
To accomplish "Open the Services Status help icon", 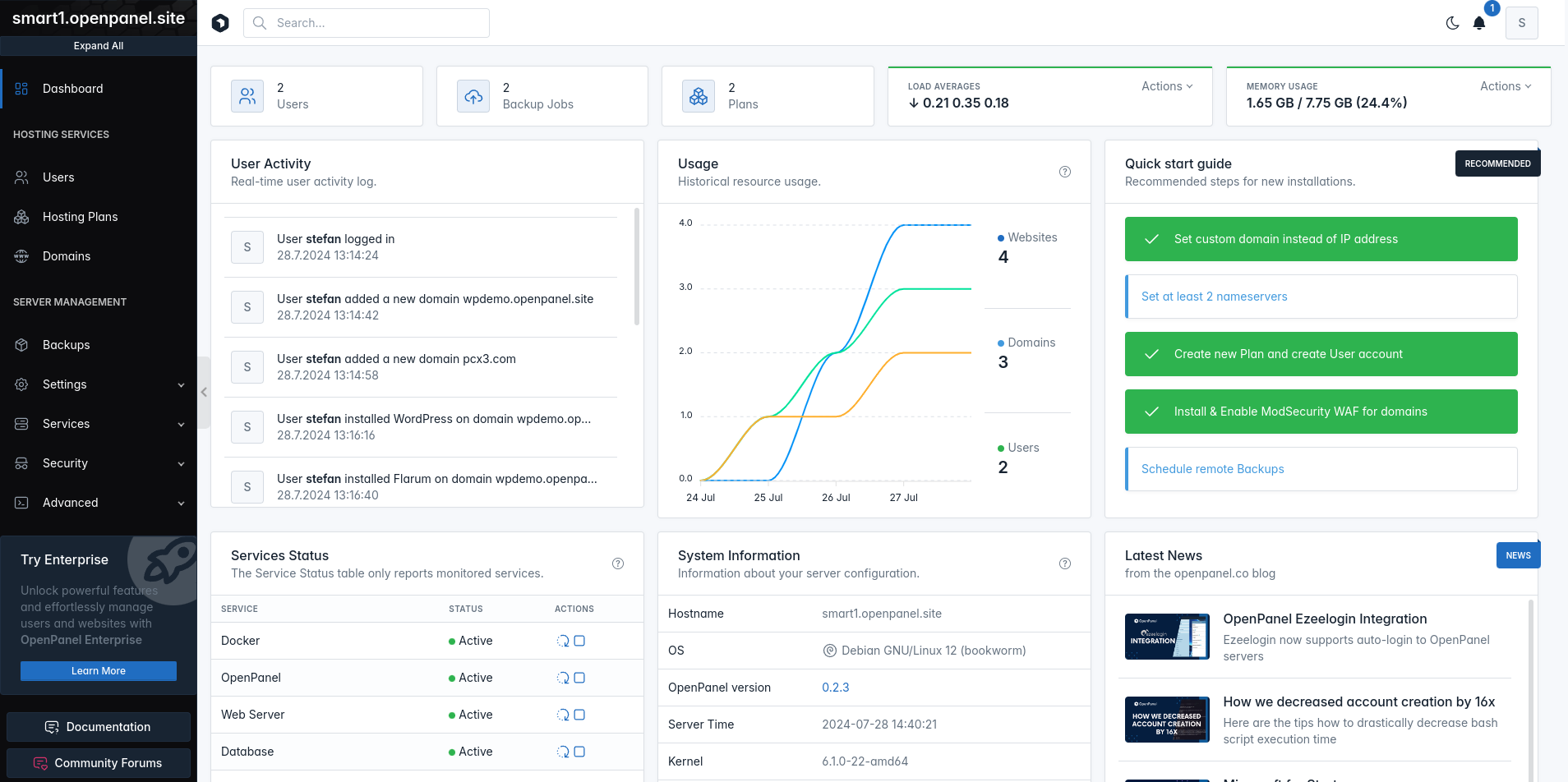I will [x=618, y=563].
